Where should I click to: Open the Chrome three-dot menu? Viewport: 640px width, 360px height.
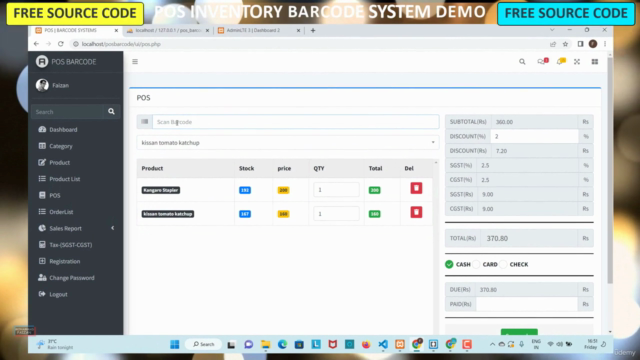click(x=605, y=44)
